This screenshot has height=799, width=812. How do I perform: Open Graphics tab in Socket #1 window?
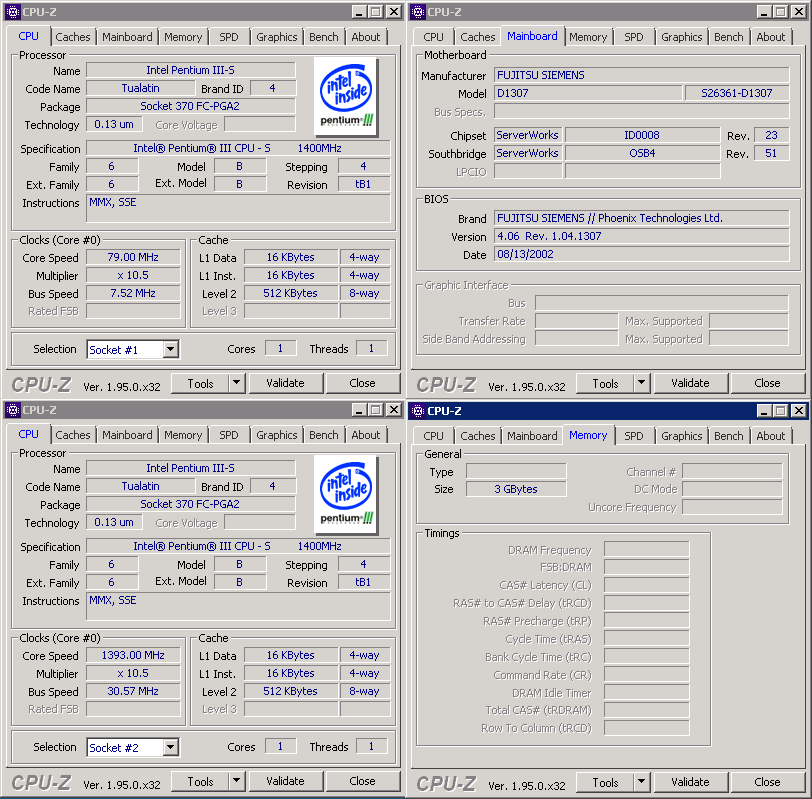click(277, 37)
